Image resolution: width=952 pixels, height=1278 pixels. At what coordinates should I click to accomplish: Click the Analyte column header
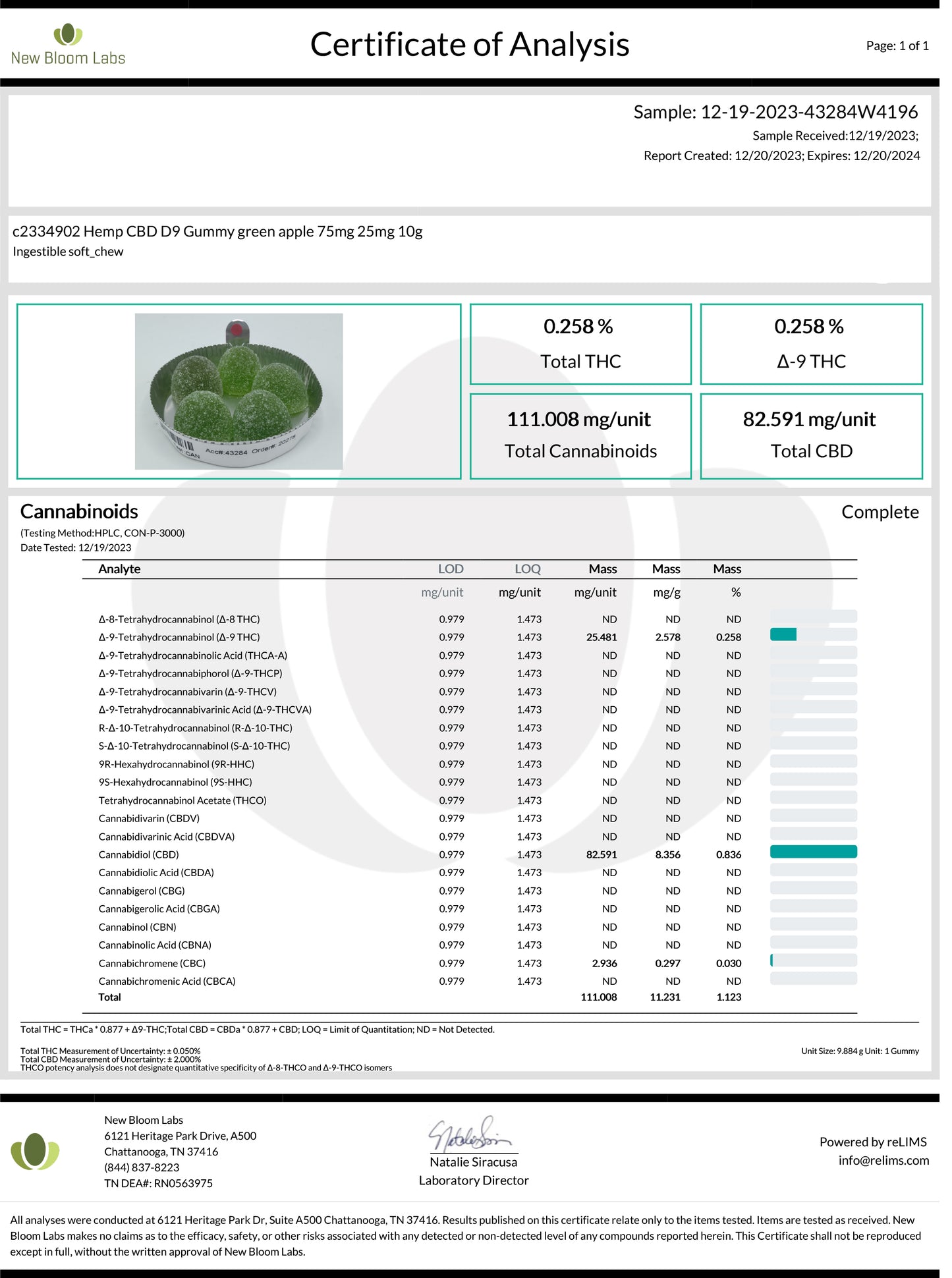point(119,569)
